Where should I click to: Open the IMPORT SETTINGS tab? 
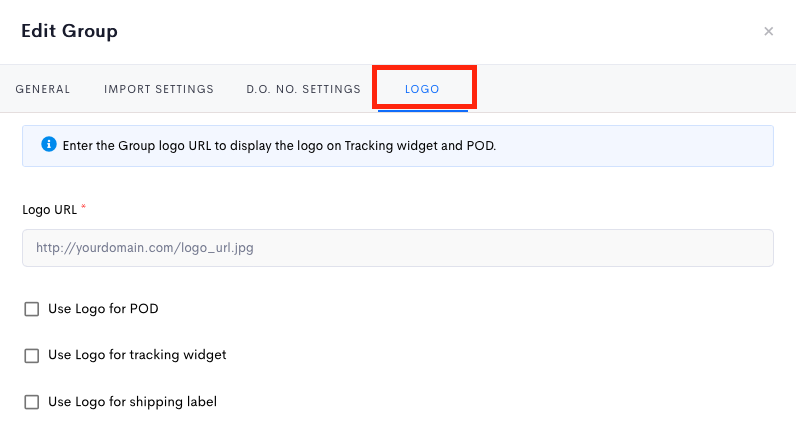[x=159, y=89]
